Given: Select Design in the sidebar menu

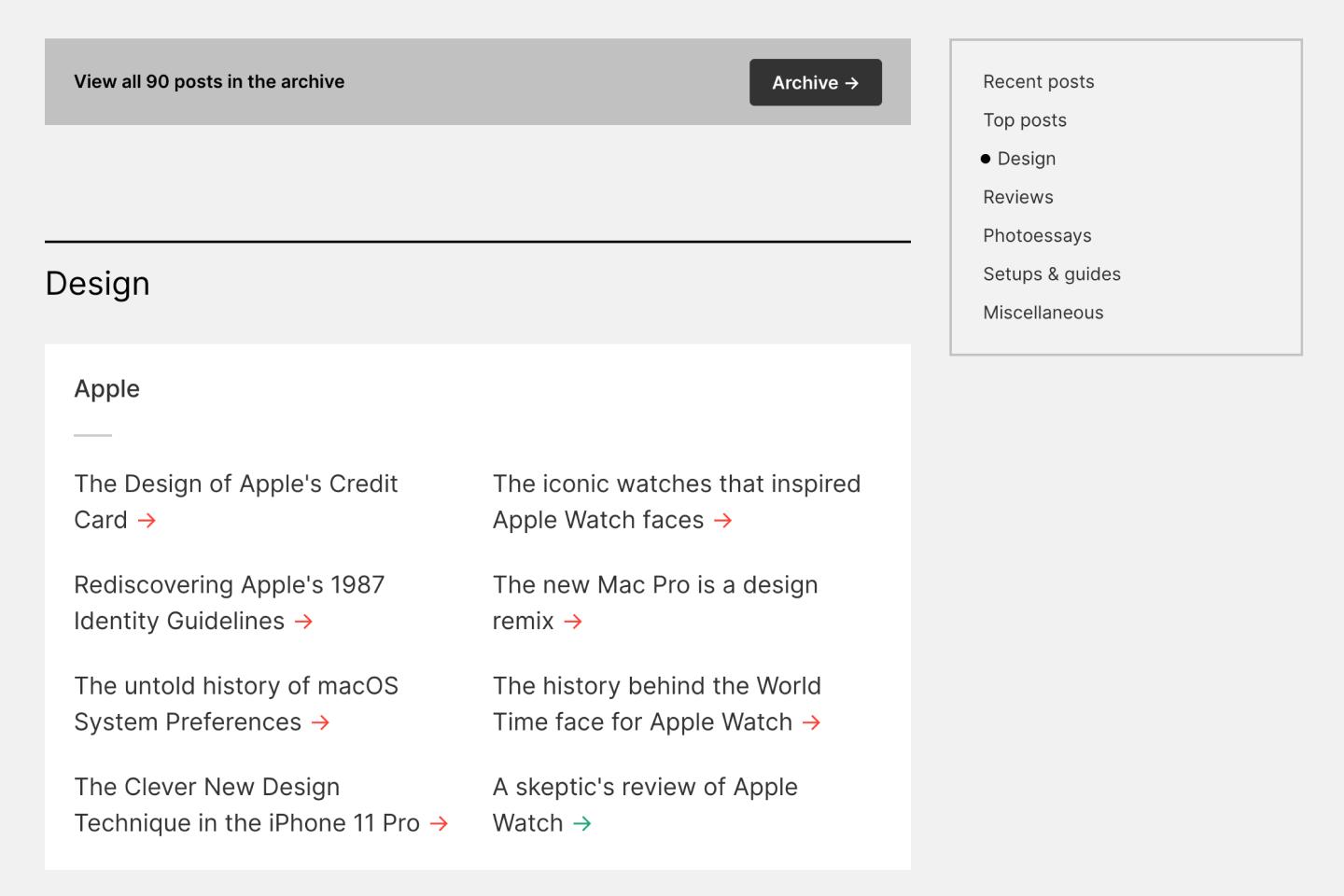Looking at the screenshot, I should (1026, 159).
